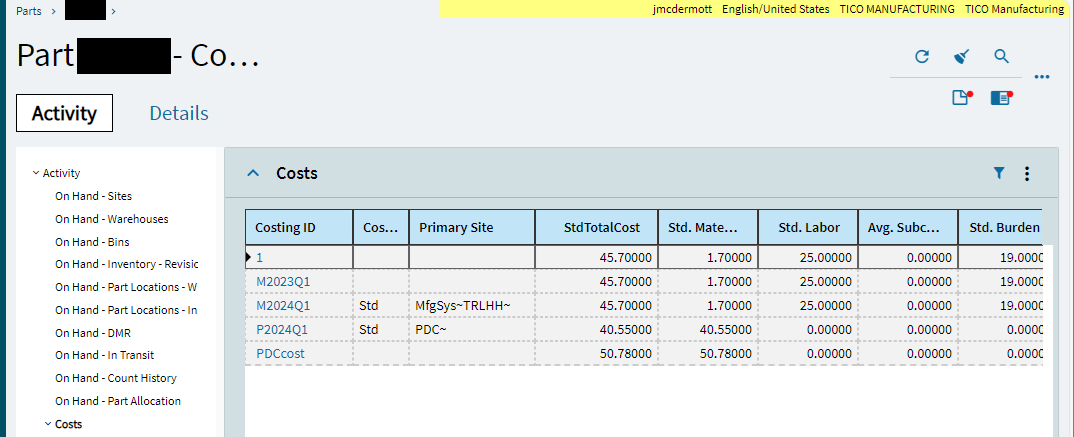Image resolution: width=1074 pixels, height=437 pixels.
Task: Open costing ID M2023Q1 link
Action: click(283, 282)
